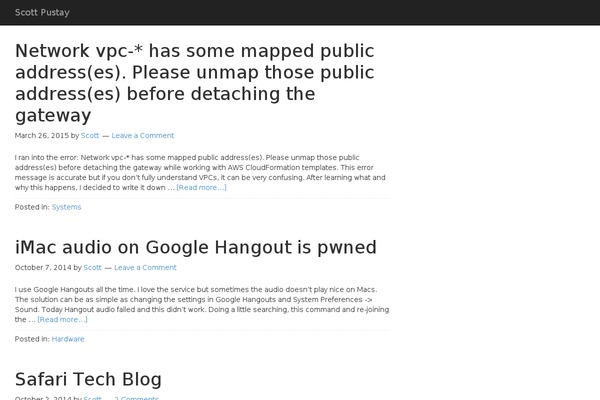Open 'iMac audio on Google Hangout is pwned' post
The height and width of the screenshot is (400, 600).
pyautogui.click(x=196, y=247)
